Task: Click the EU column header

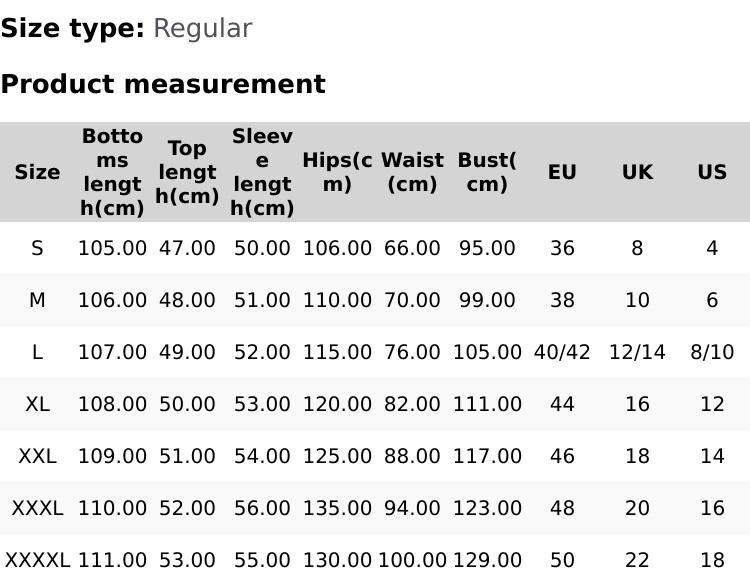Action: pos(562,172)
